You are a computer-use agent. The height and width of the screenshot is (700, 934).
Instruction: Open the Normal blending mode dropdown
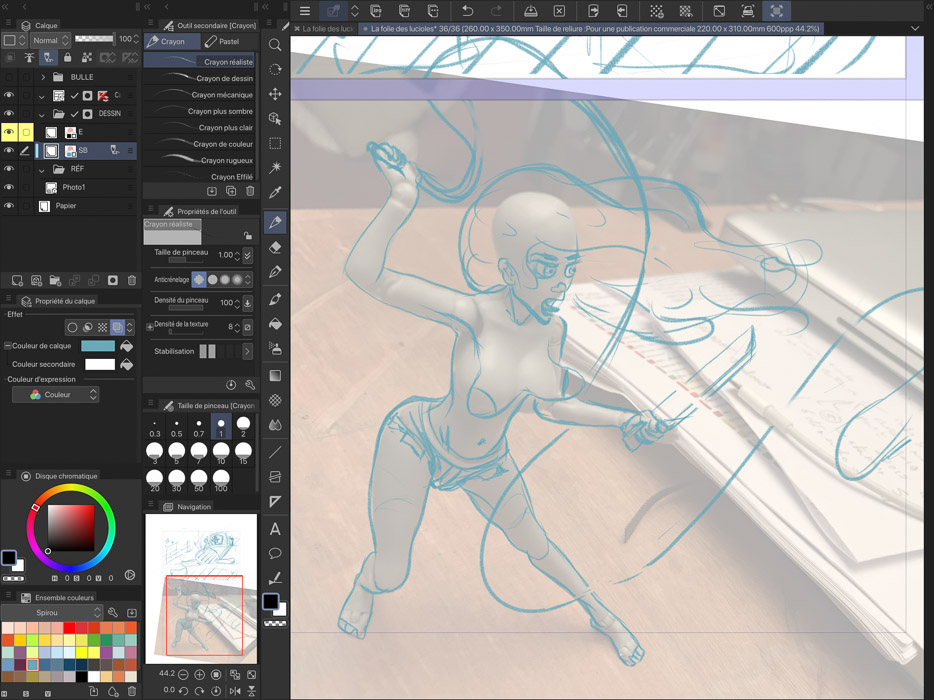coord(50,40)
